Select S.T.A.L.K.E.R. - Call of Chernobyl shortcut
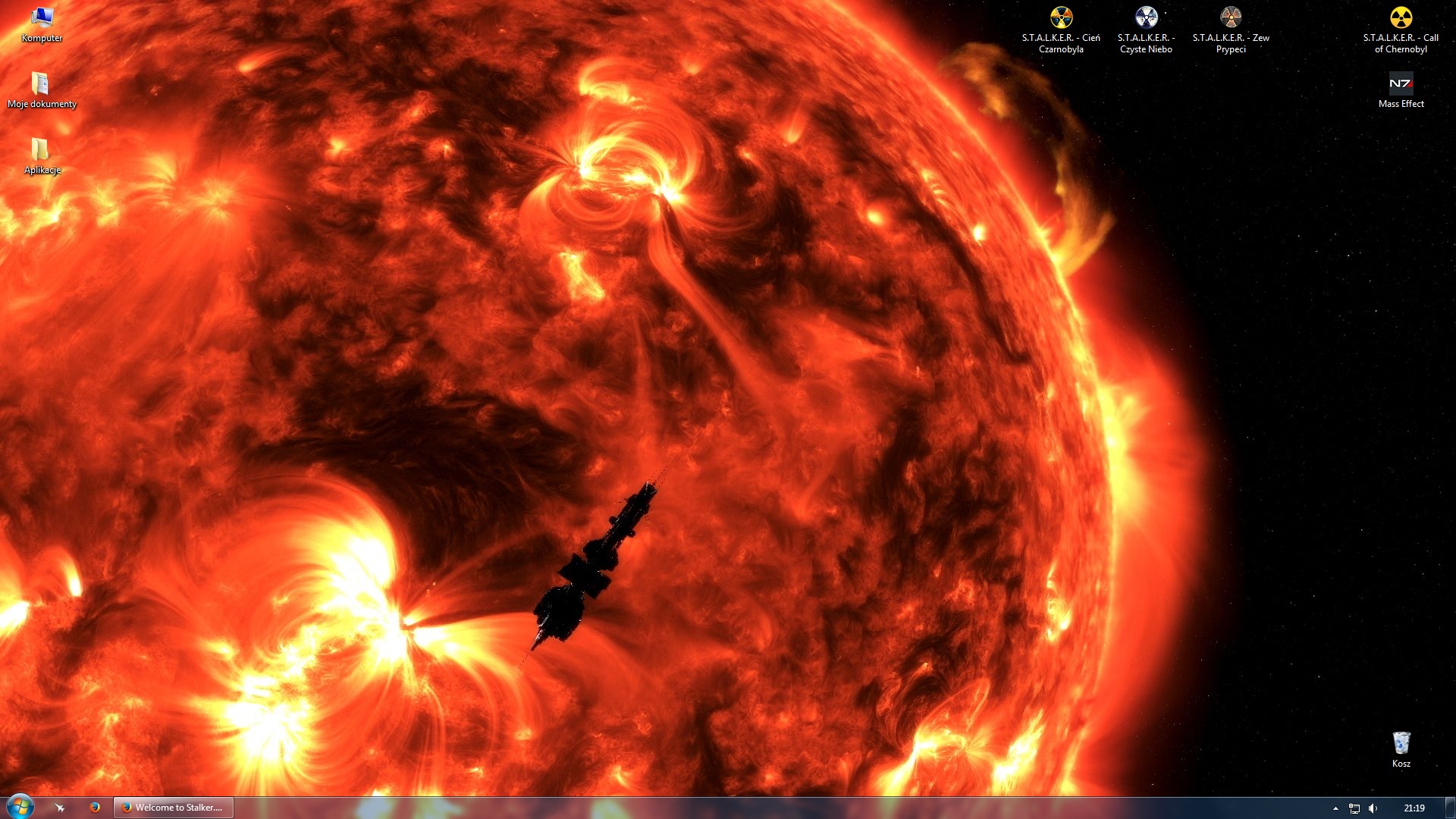This screenshot has height=819, width=1456. pos(1401,30)
